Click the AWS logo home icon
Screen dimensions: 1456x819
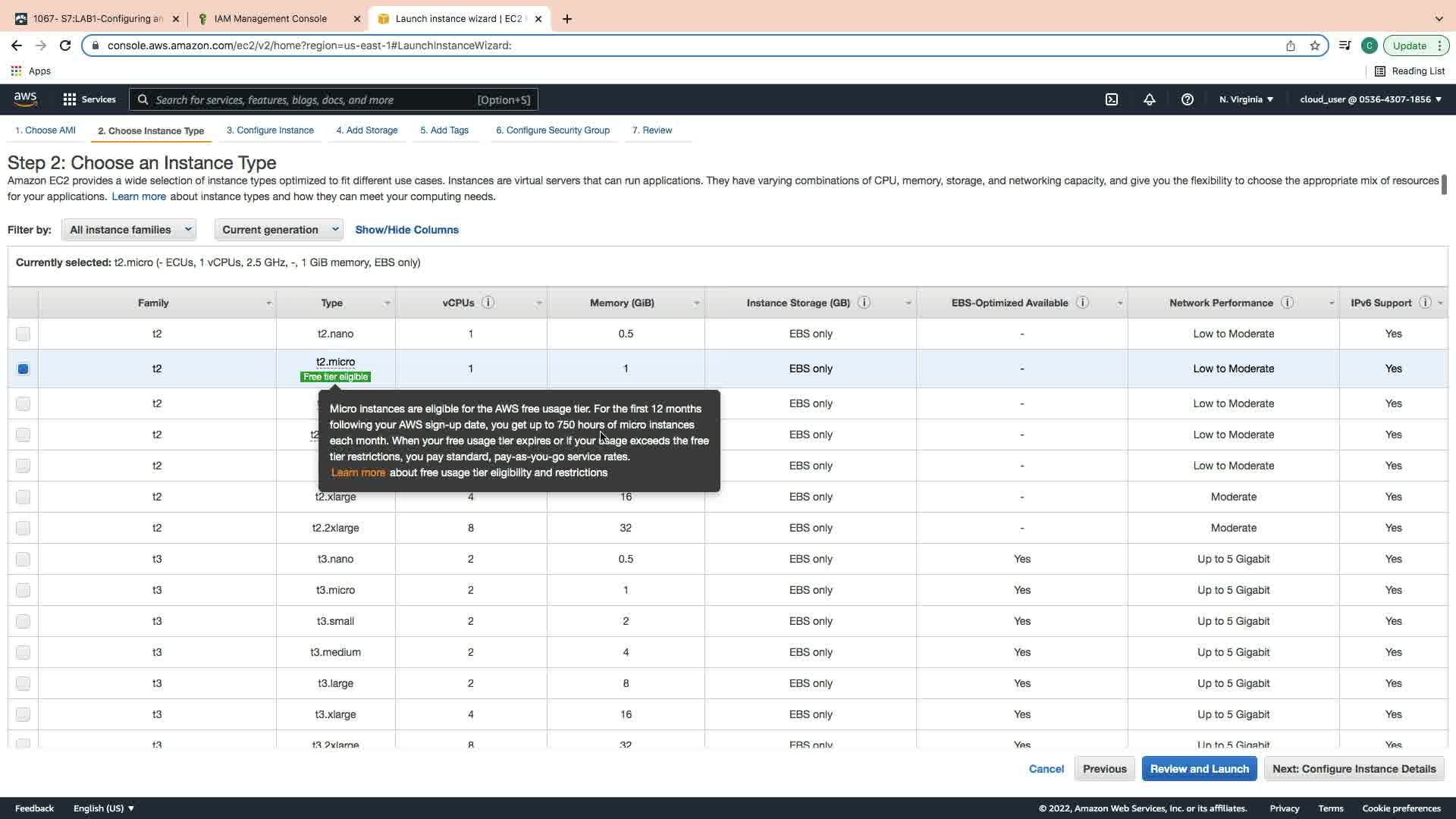25,99
